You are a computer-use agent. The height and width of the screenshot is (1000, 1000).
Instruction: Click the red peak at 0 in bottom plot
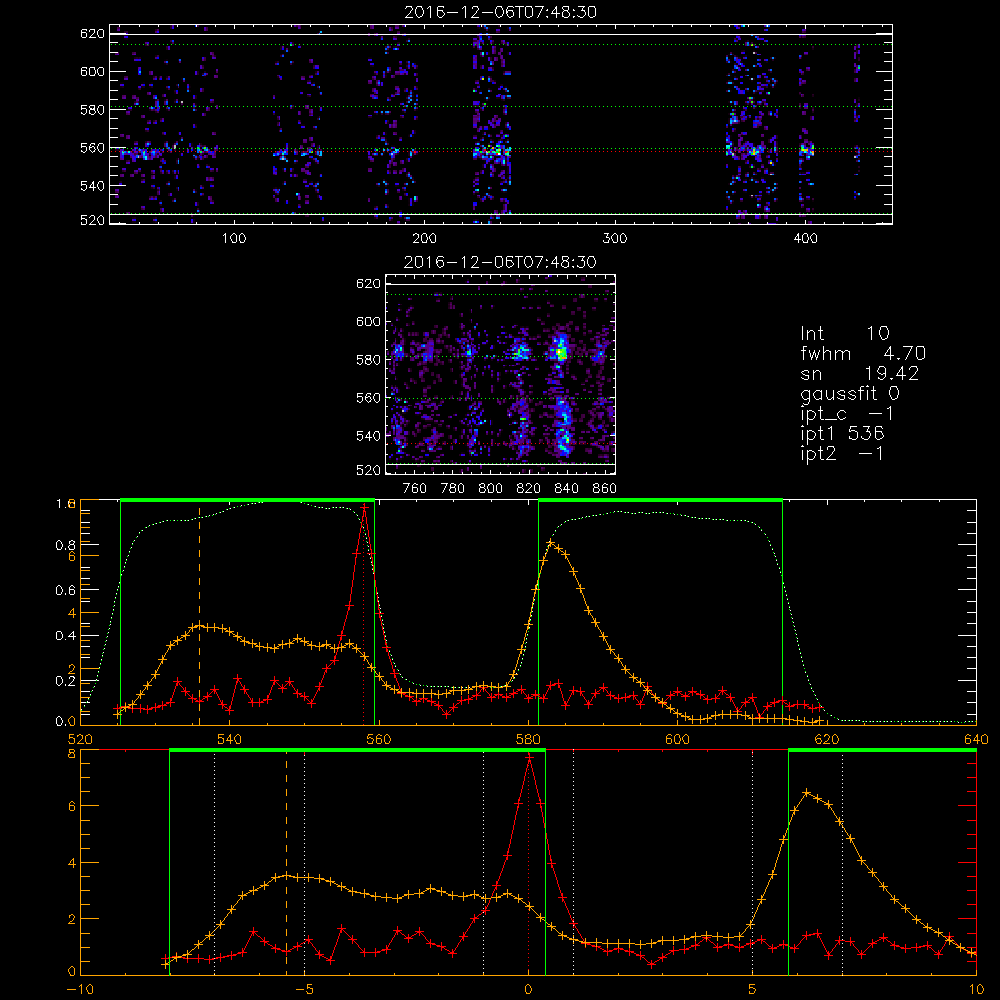tap(529, 757)
